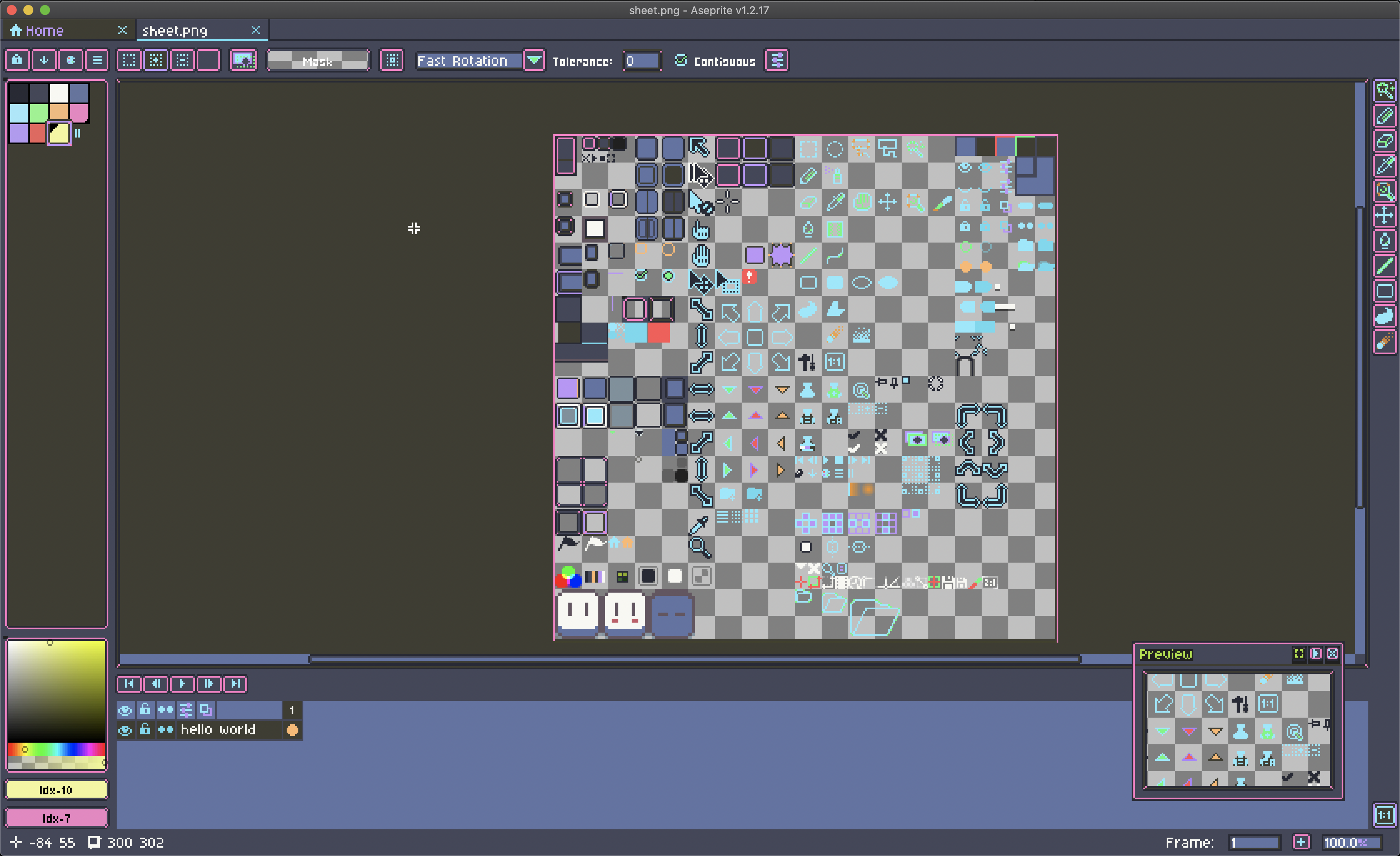Open palette options menu button
The width and height of the screenshot is (1400, 856).
pyautogui.click(x=97, y=60)
